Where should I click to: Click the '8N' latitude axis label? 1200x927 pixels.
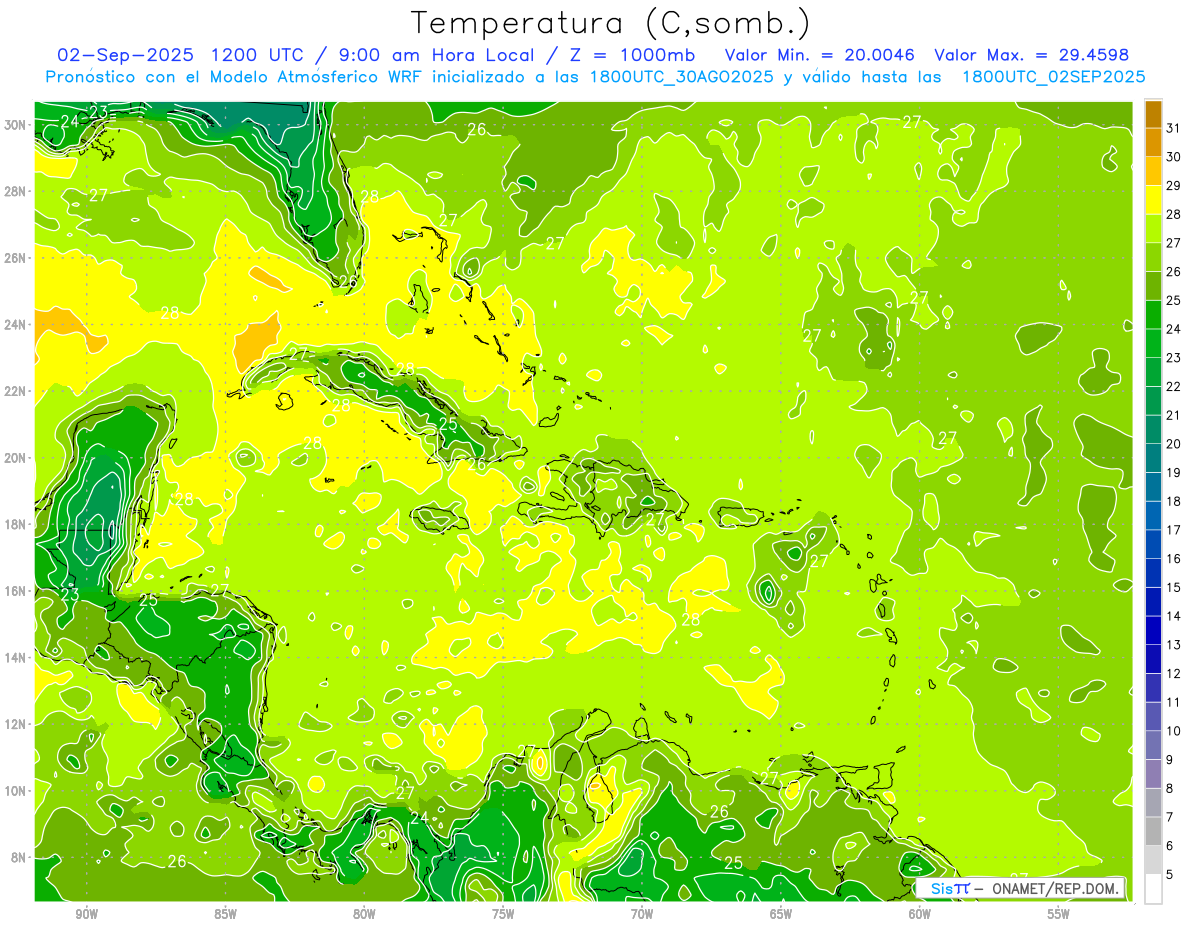coord(20,858)
